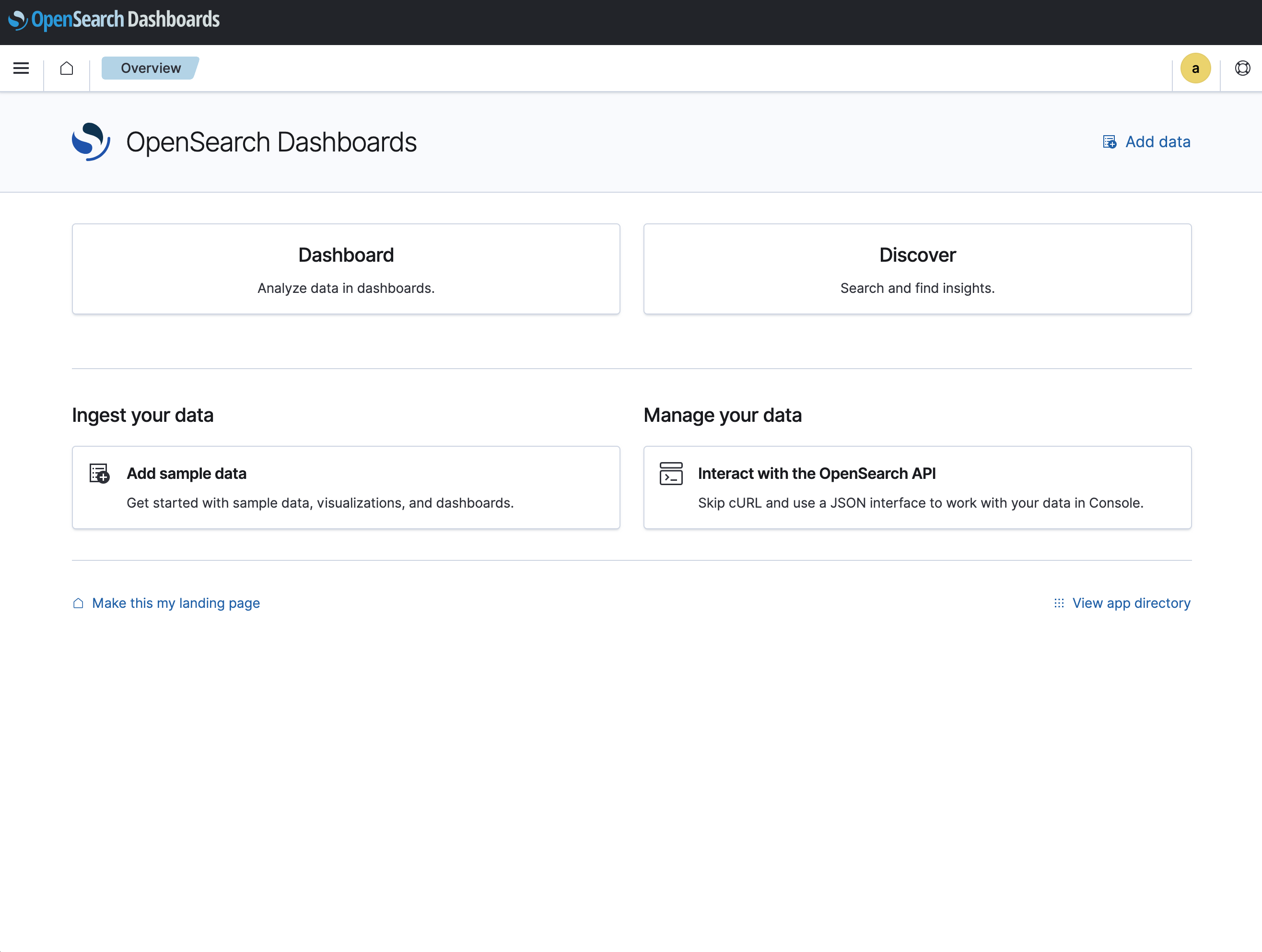Click the OpenSearch Dashboards top-left logo
Image resolution: width=1262 pixels, height=952 pixels.
pyautogui.click(x=114, y=20)
